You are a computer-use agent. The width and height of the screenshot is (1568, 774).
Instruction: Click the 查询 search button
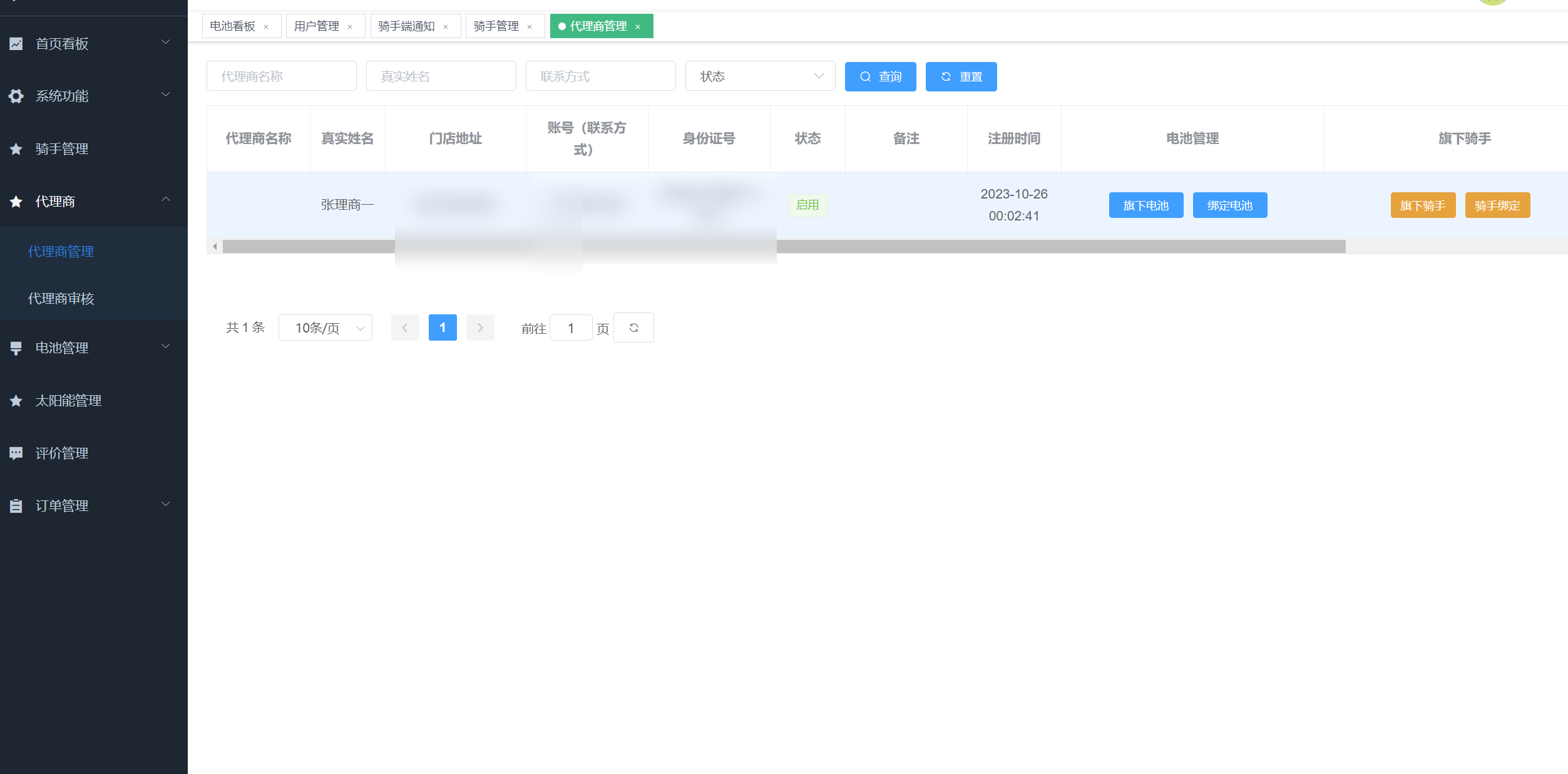coord(880,76)
